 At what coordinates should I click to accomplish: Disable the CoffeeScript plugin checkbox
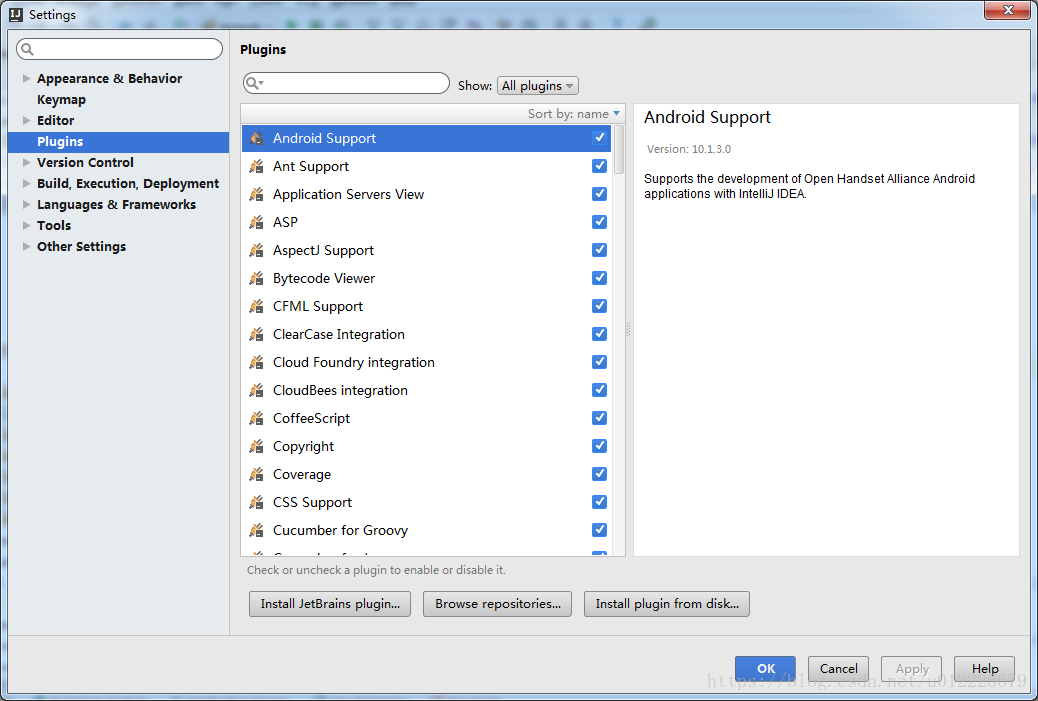pos(599,418)
